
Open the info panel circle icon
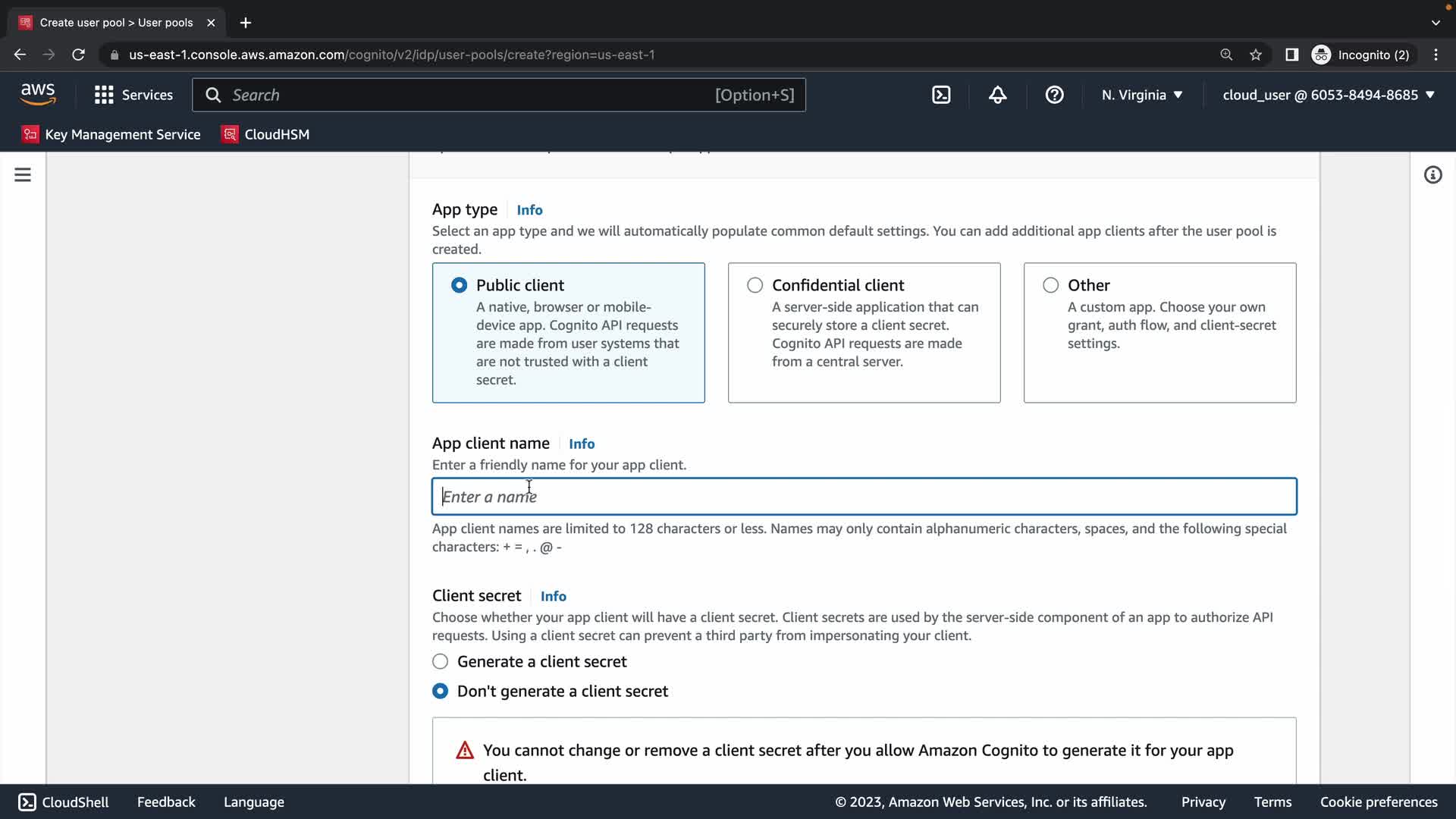1432,175
